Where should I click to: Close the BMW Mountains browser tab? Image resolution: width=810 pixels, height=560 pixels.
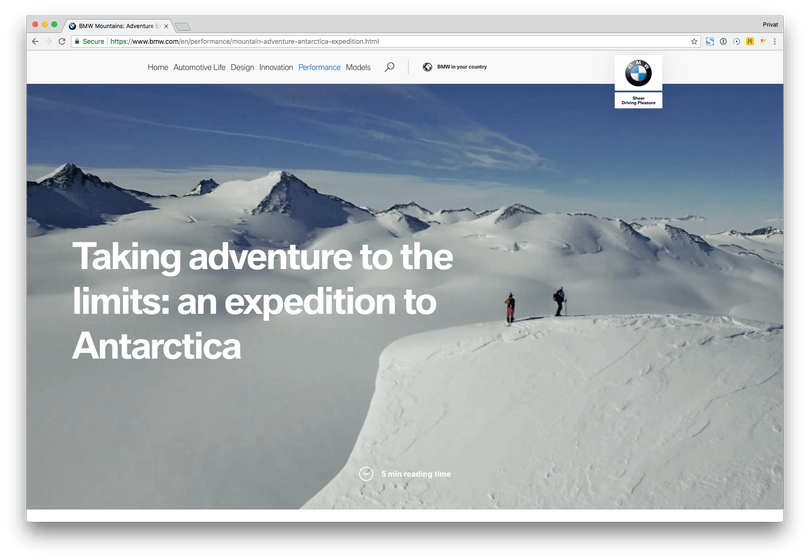tap(166, 26)
